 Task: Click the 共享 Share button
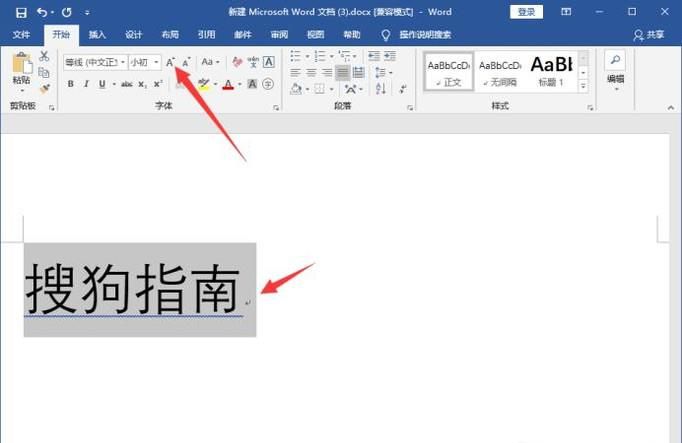(x=649, y=34)
